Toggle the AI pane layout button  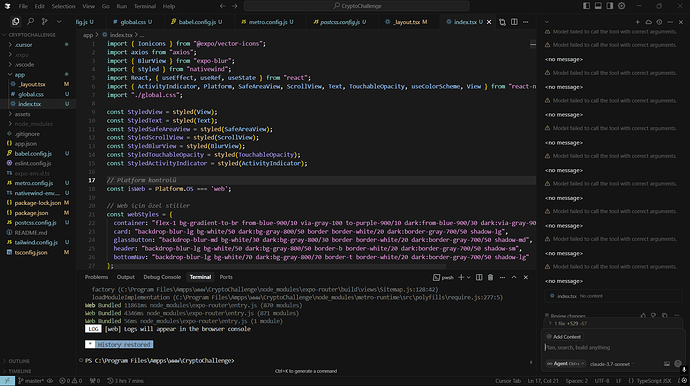(x=609, y=6)
